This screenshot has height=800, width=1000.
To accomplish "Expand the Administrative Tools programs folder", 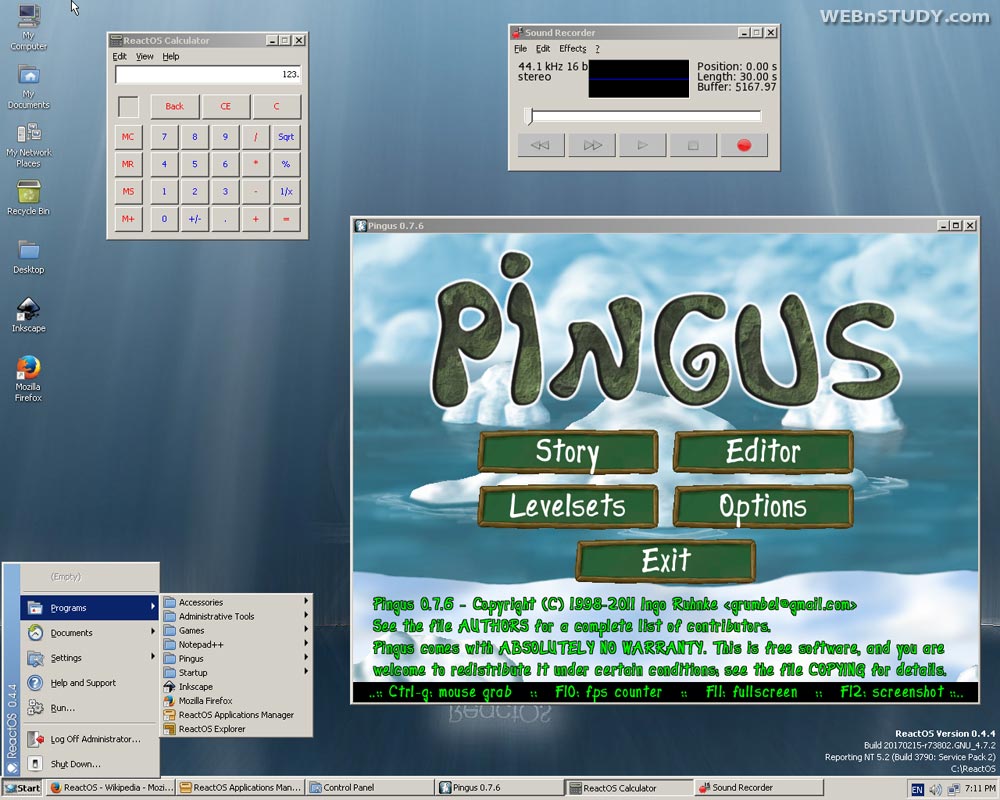I will coord(236,616).
